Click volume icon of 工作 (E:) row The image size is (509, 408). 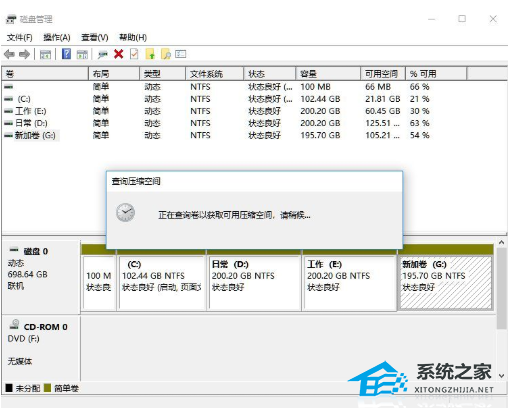click(9, 111)
